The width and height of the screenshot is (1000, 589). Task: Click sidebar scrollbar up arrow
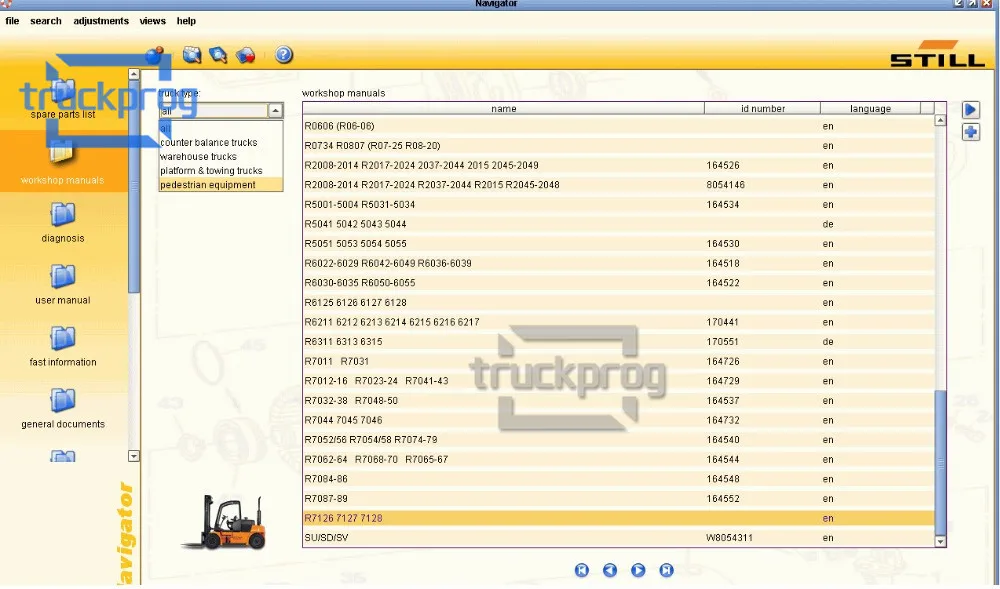pyautogui.click(x=134, y=74)
